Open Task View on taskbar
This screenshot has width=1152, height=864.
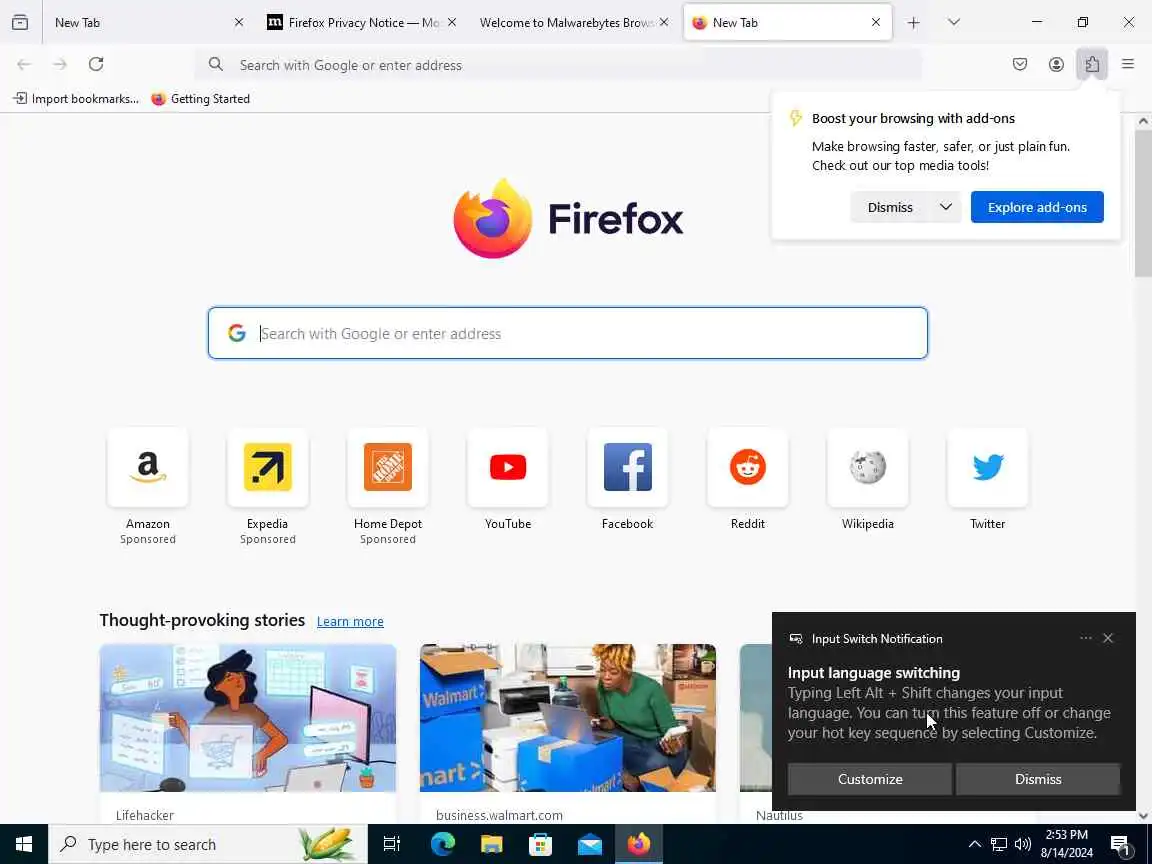click(392, 844)
